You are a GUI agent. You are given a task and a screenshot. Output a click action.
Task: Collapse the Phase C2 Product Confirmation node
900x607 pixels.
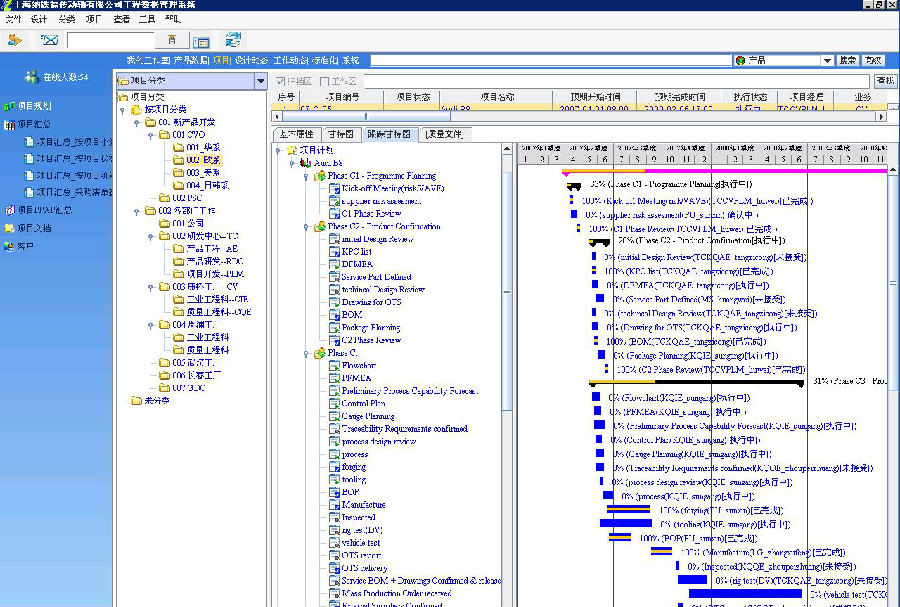pos(306,227)
